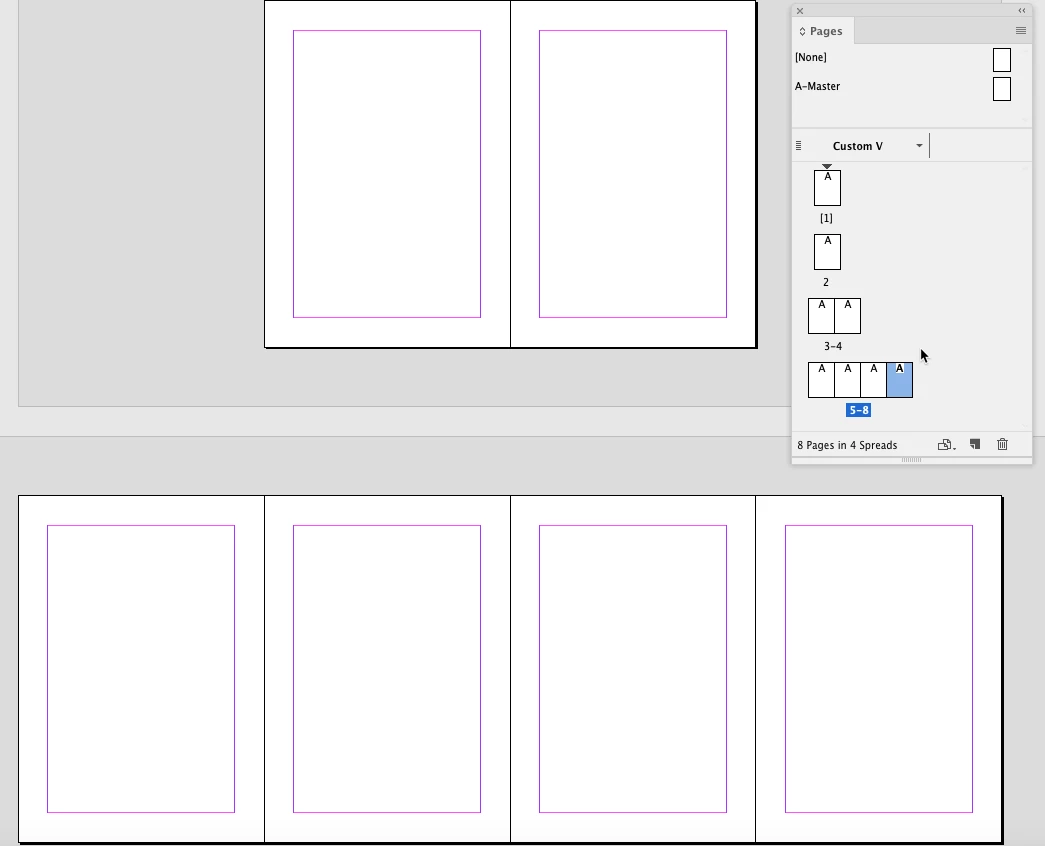Viewport: 1045px width, 846px height.
Task: Click the 5-8 spread label
Action: click(858, 410)
